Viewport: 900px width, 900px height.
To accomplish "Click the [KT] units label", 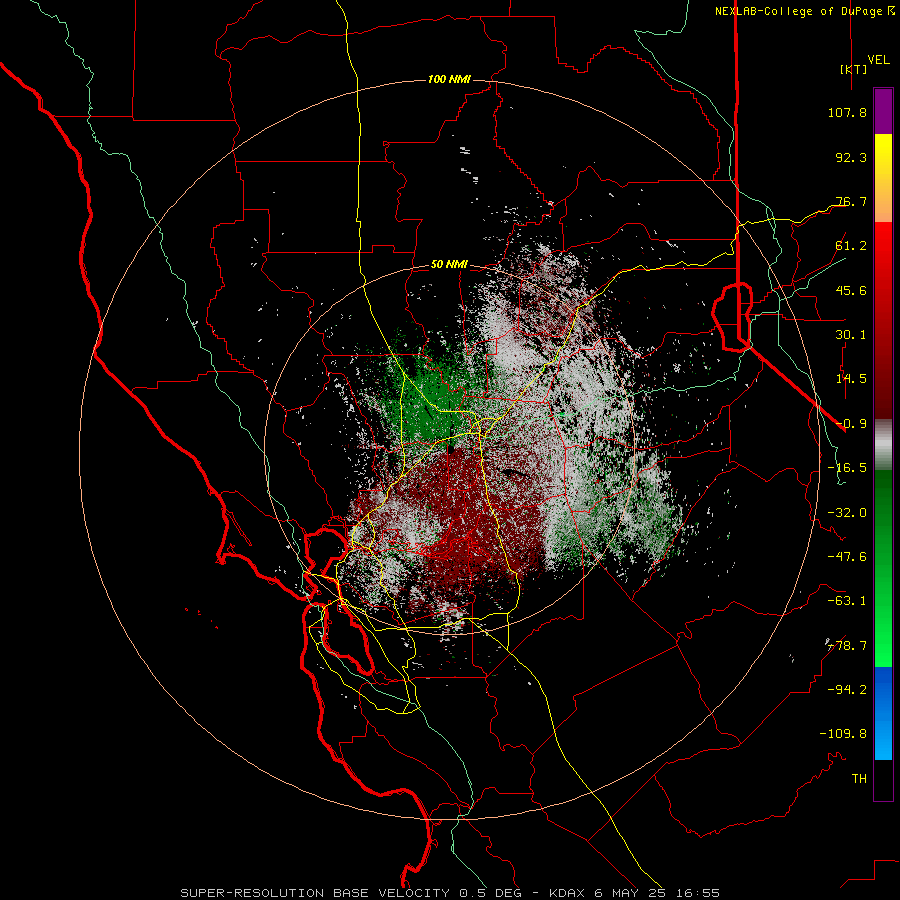I will coord(853,69).
